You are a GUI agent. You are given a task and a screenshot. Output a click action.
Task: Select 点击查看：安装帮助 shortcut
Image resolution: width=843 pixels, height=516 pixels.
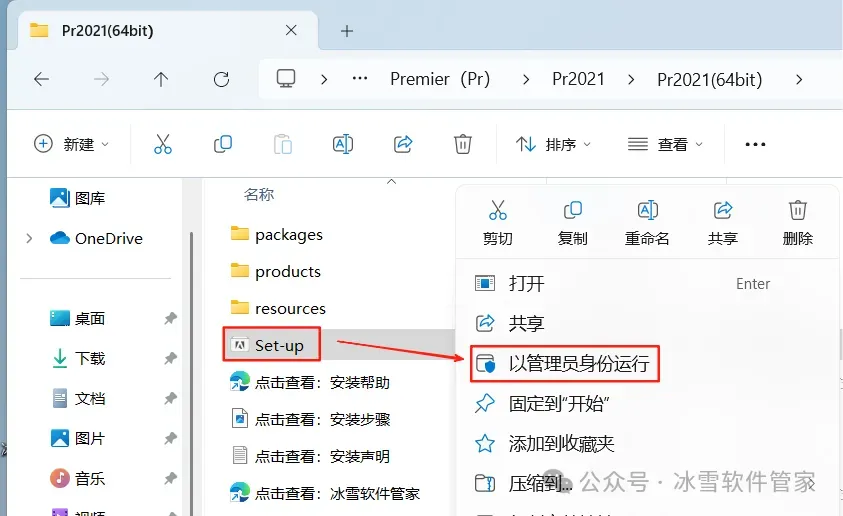pyautogui.click(x=310, y=382)
